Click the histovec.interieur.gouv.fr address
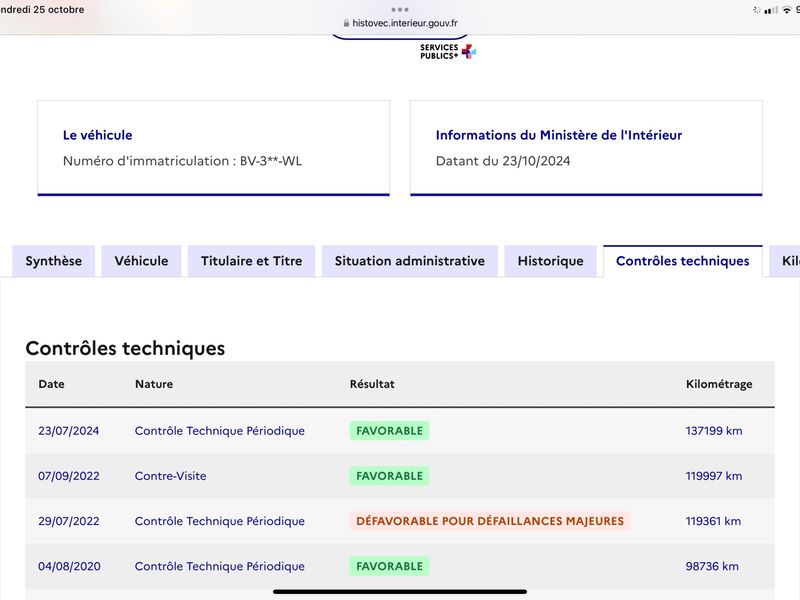The image size is (800, 600). (405, 23)
